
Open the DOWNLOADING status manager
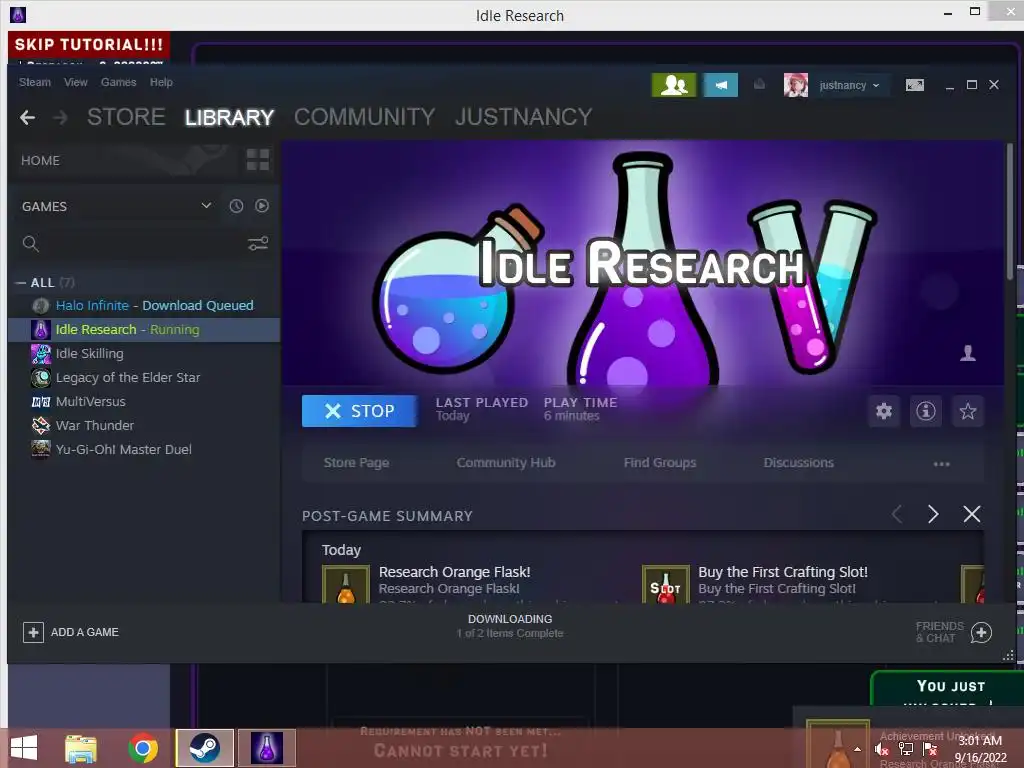point(509,626)
